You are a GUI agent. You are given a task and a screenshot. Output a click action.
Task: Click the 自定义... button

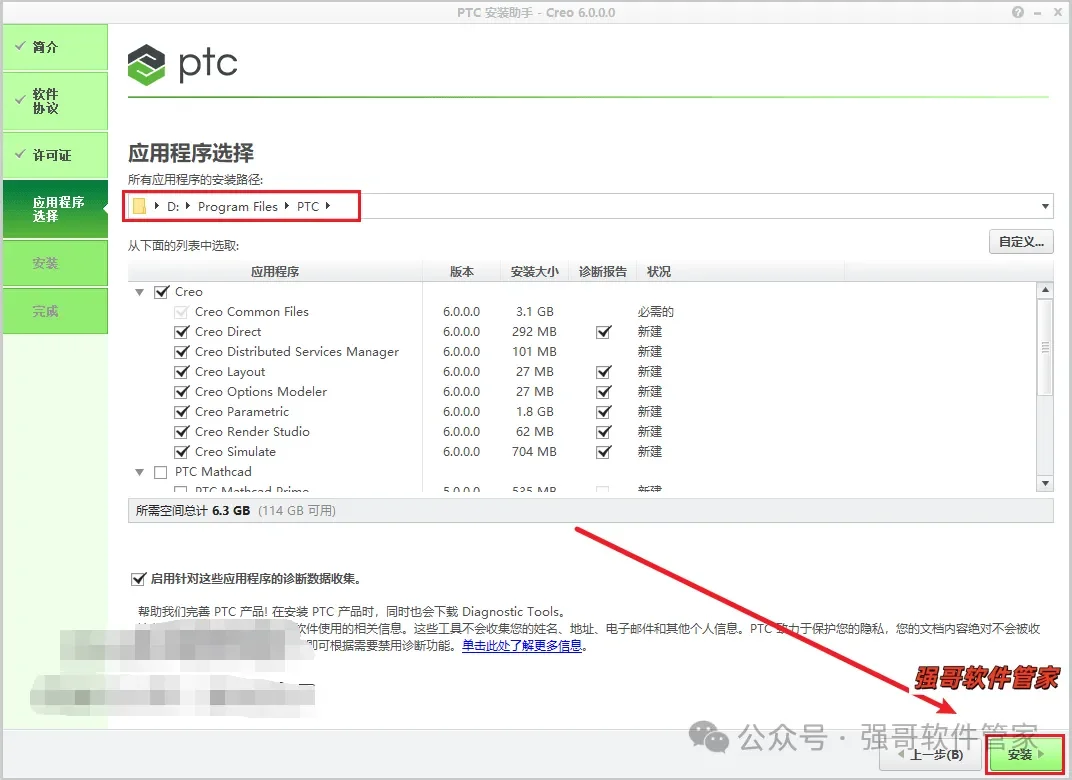[1021, 242]
